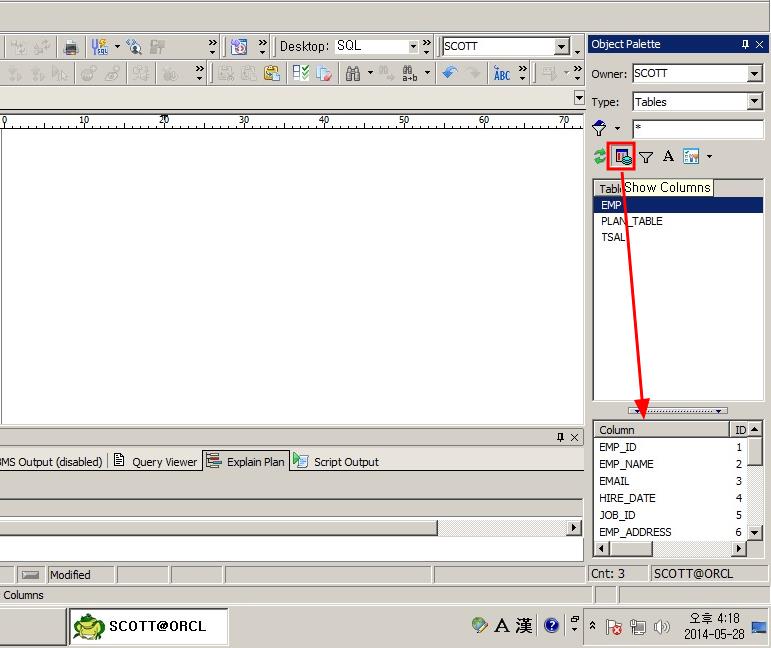Click the binoculars find icon
The image size is (771, 648).
352,73
